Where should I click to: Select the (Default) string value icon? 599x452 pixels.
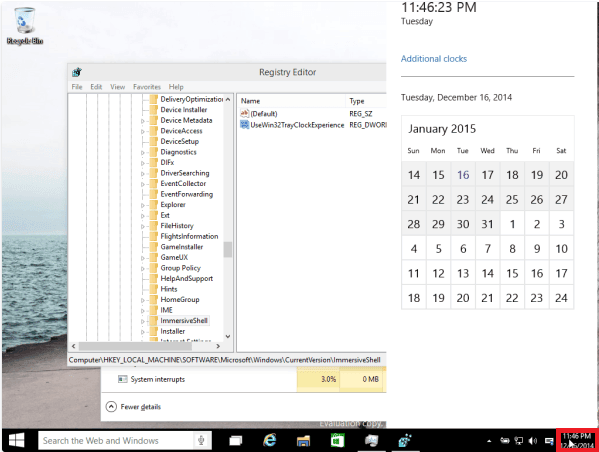[244, 113]
